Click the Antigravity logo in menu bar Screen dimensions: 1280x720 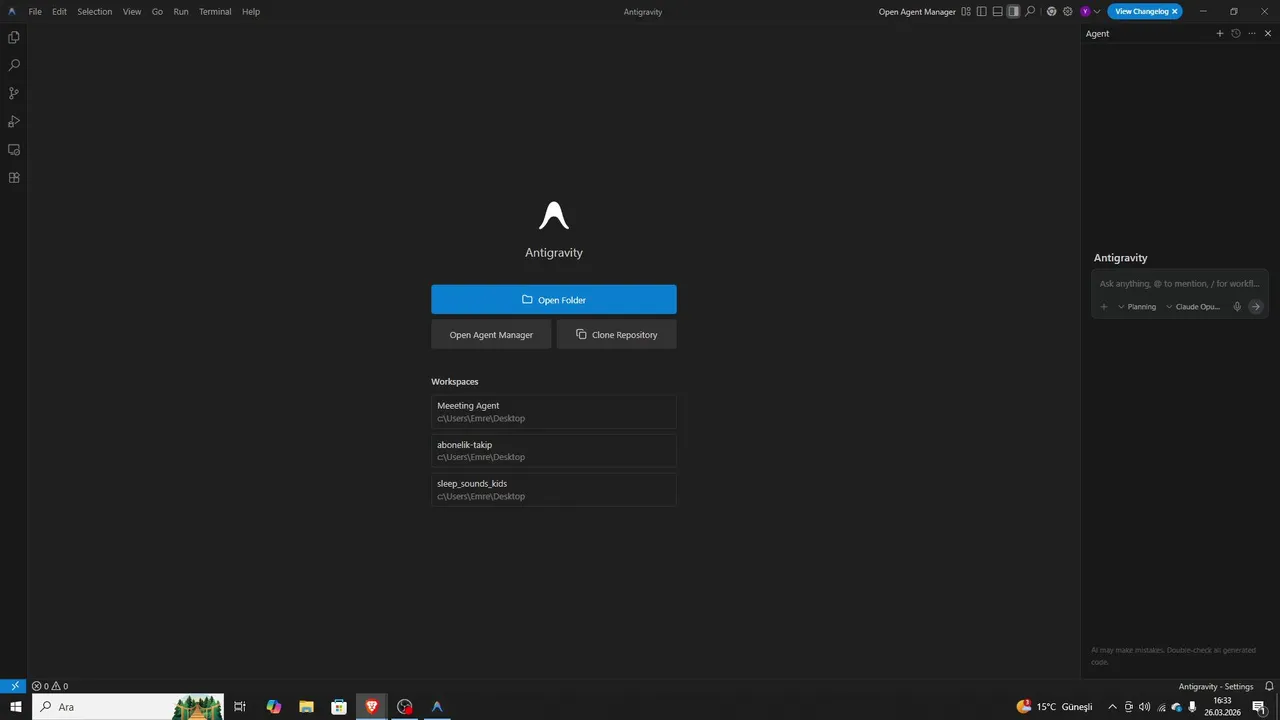tap(12, 11)
